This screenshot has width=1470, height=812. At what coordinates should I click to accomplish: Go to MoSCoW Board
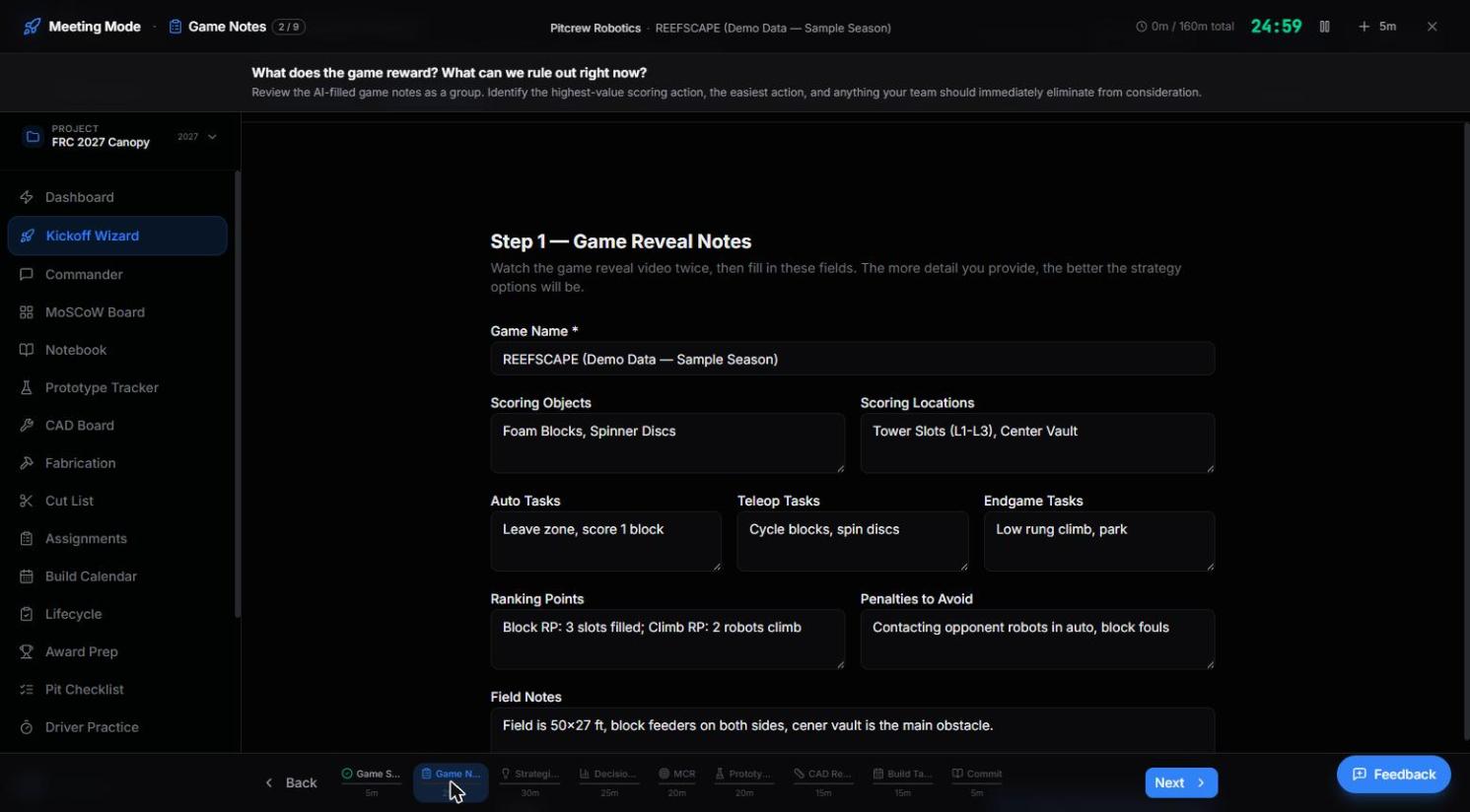point(117,312)
